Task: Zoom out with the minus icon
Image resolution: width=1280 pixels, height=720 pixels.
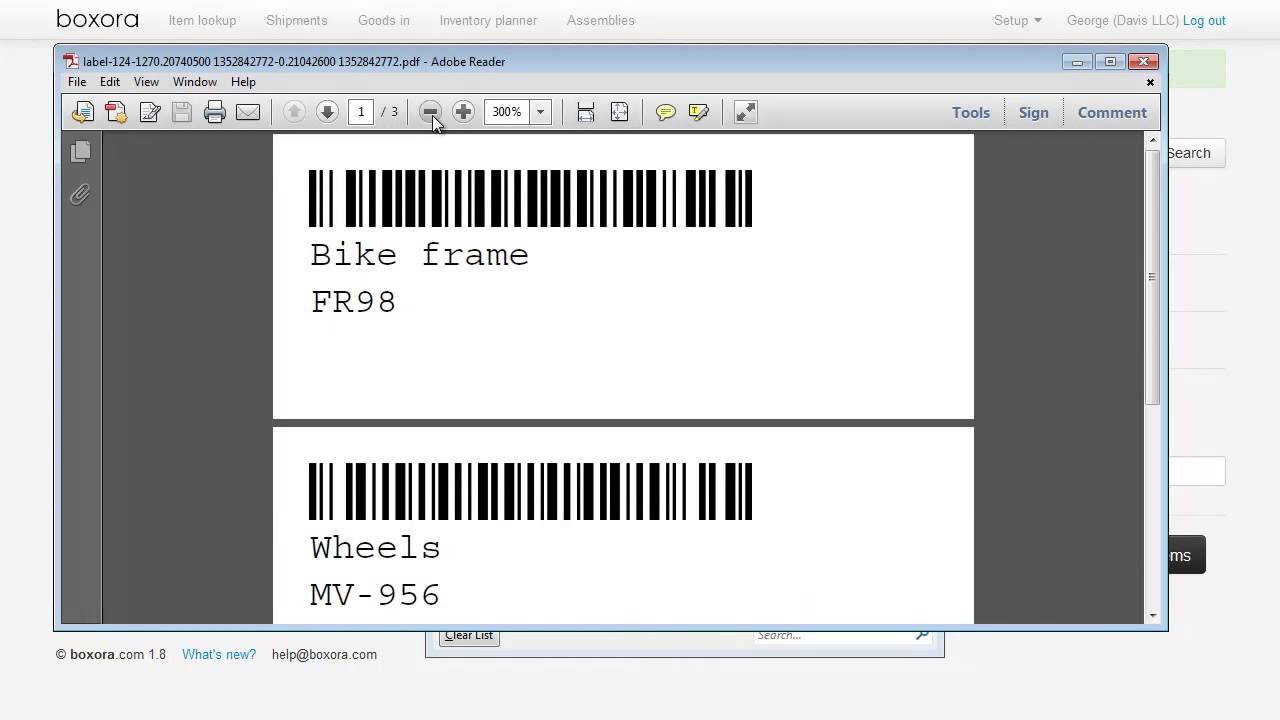Action: [430, 112]
